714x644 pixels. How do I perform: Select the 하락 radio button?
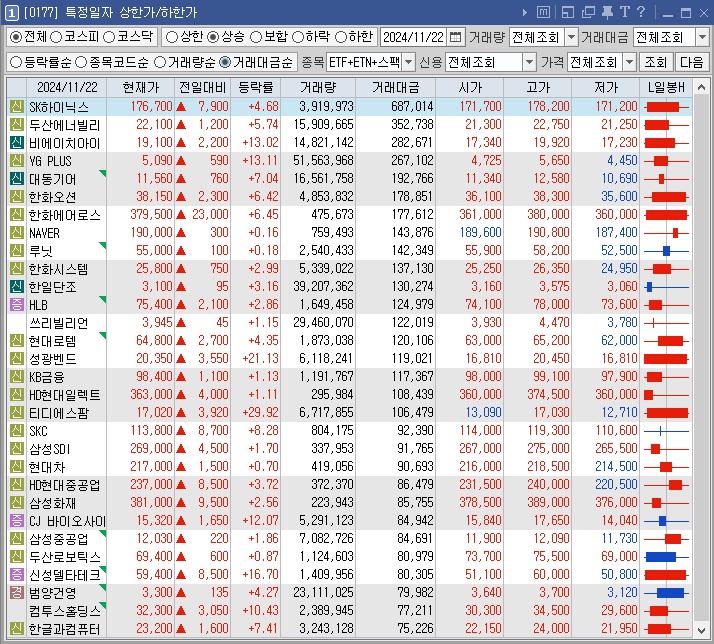[x=298, y=37]
